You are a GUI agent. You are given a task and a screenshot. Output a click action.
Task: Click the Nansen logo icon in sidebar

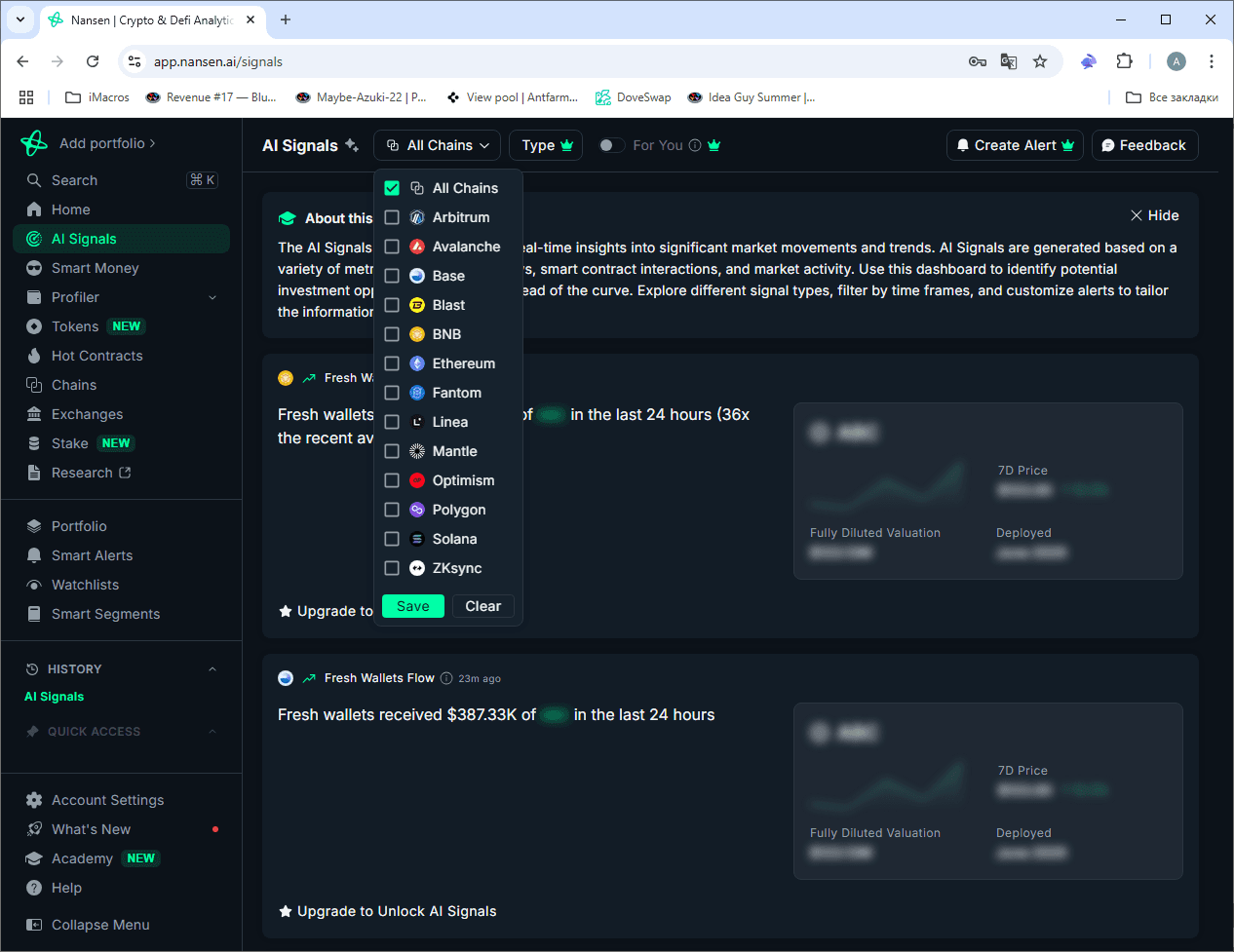(x=34, y=143)
